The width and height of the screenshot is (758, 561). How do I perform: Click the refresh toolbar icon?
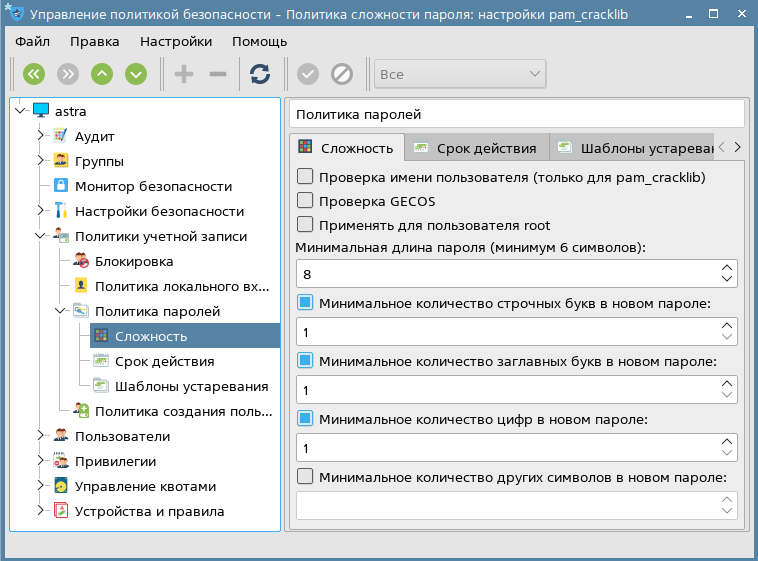pyautogui.click(x=260, y=74)
